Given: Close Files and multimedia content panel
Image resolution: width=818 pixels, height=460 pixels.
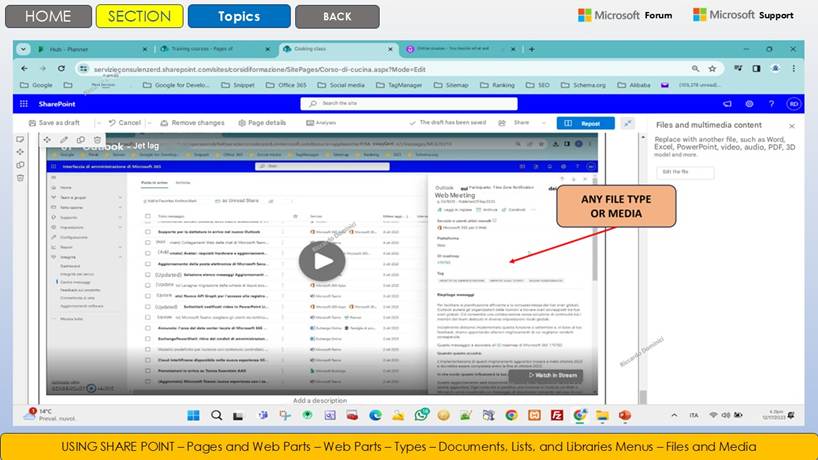Looking at the screenshot, I should click(791, 126).
